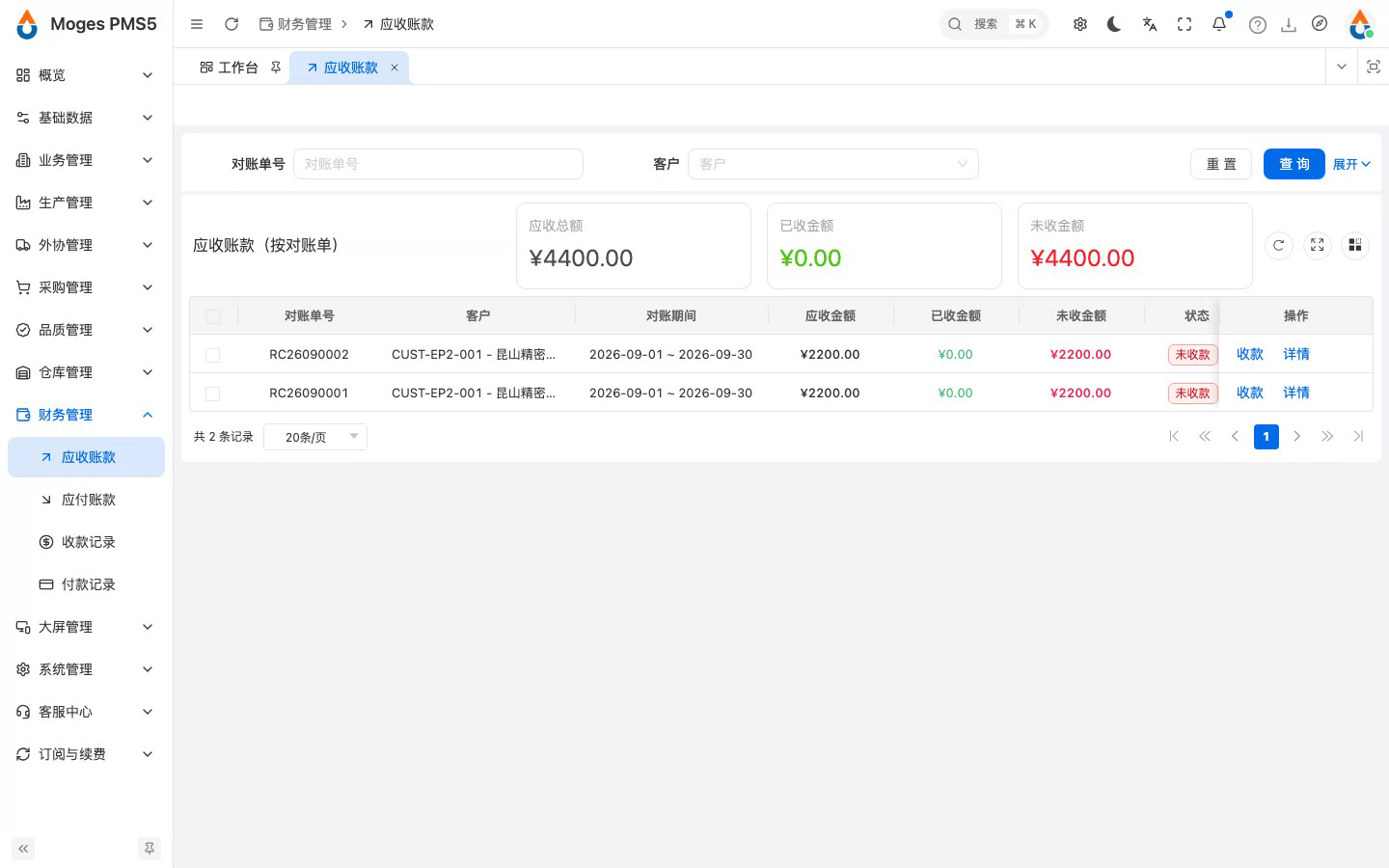The height and width of the screenshot is (868, 1389).
Task: Open the 20条/页 page size dropdown
Action: click(315, 437)
